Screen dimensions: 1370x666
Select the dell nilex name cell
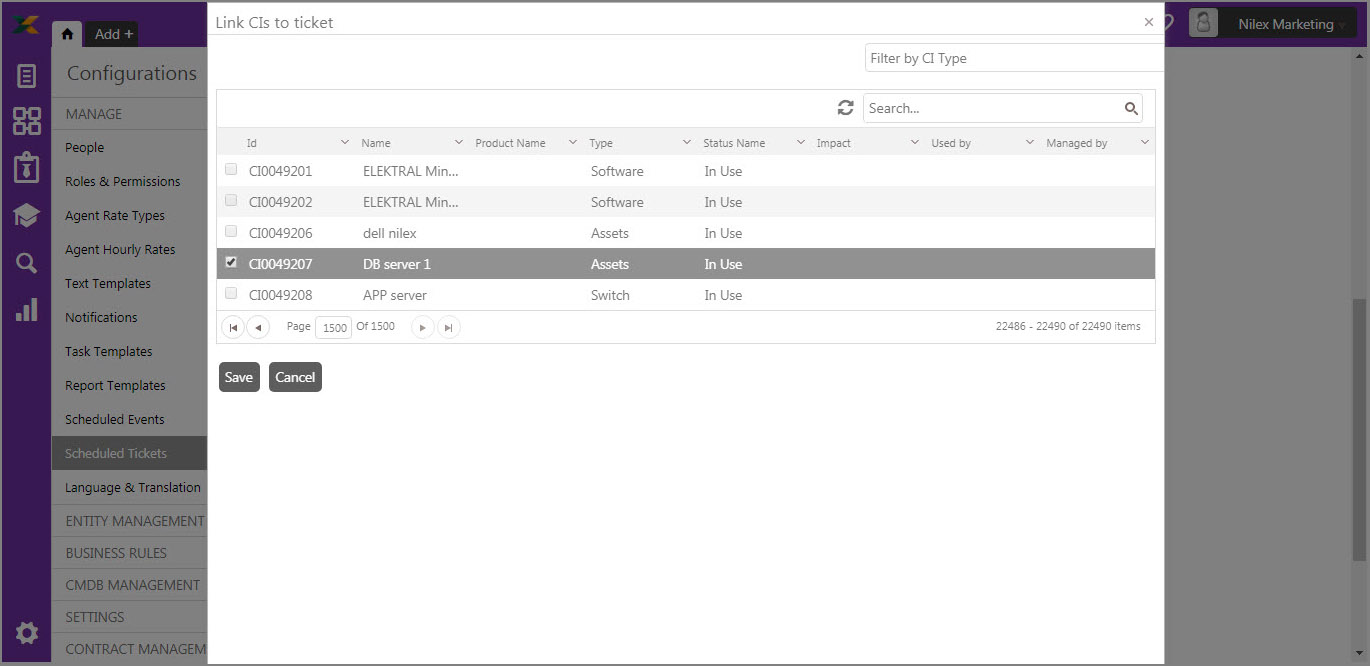point(390,233)
